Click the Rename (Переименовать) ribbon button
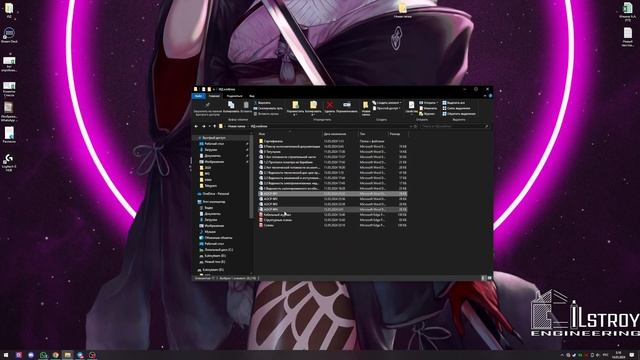The height and width of the screenshot is (360, 640). tap(347, 107)
